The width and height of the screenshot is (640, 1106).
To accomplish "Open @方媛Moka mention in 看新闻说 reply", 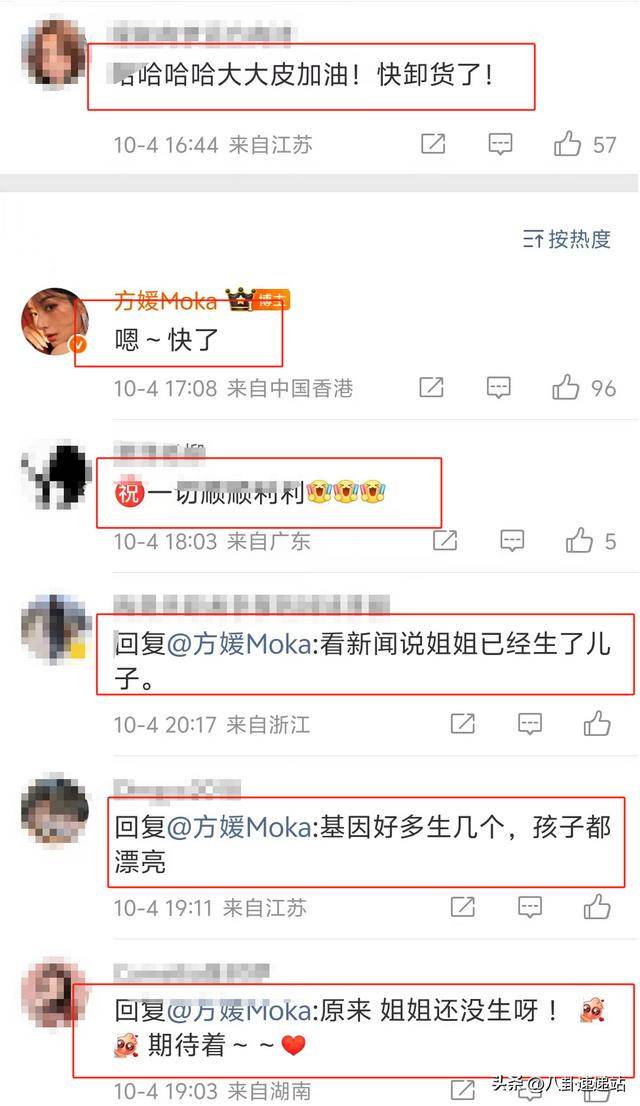I will [x=240, y=645].
